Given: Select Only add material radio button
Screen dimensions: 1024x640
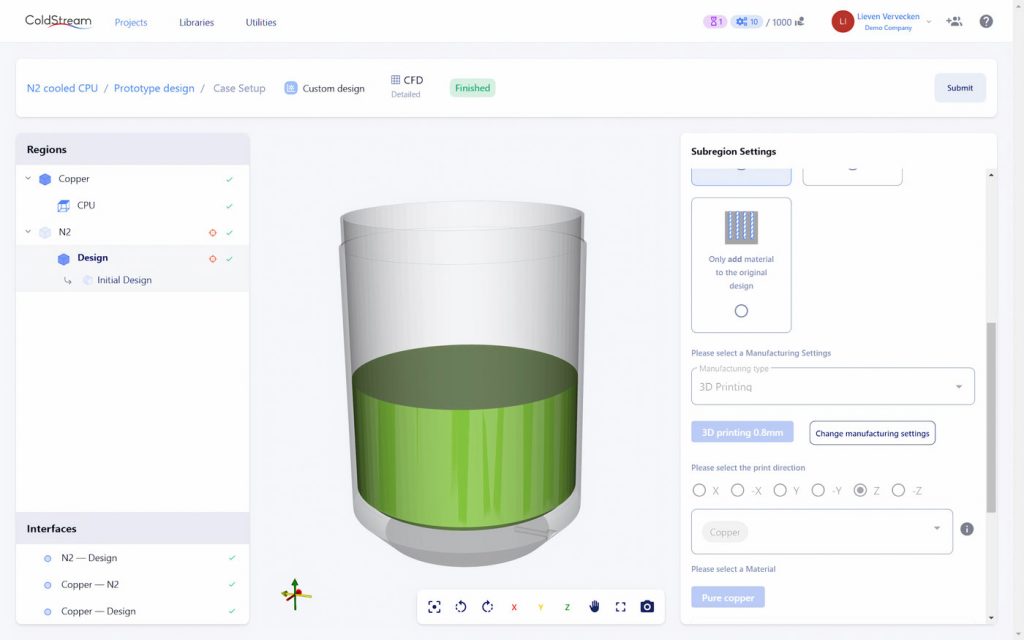Looking at the screenshot, I should (741, 311).
